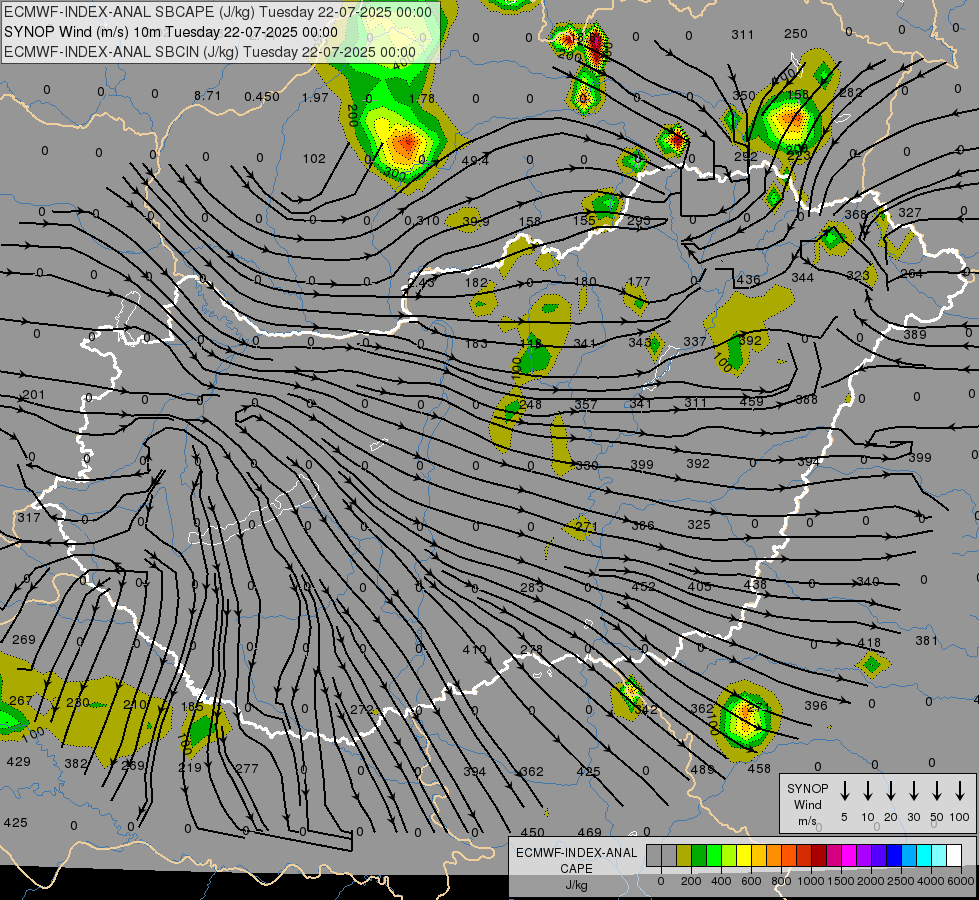This screenshot has height=900, width=979.
Task: Click the map value 458
Action: [x=759, y=769]
